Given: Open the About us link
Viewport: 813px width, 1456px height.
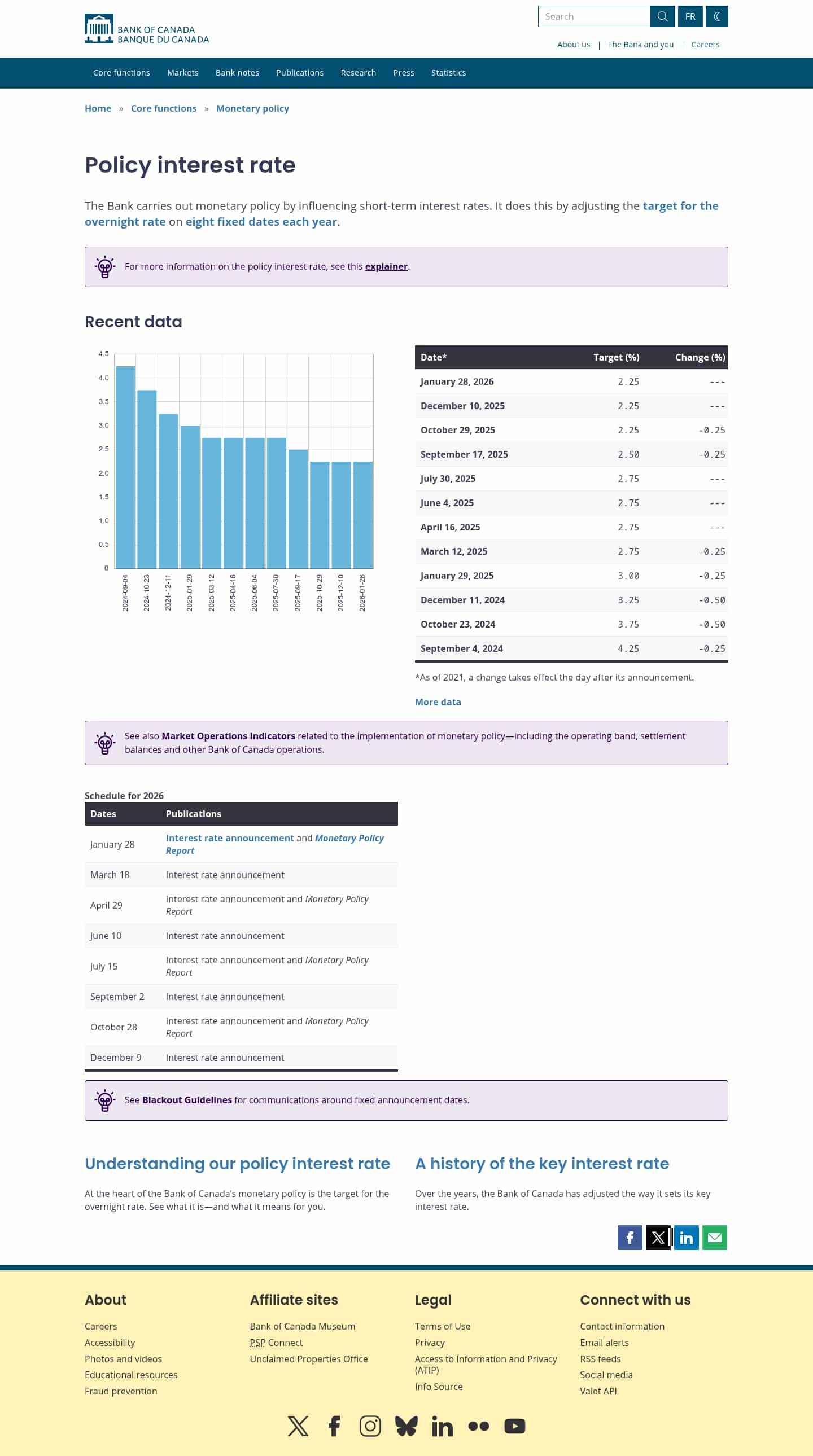Looking at the screenshot, I should (x=573, y=45).
